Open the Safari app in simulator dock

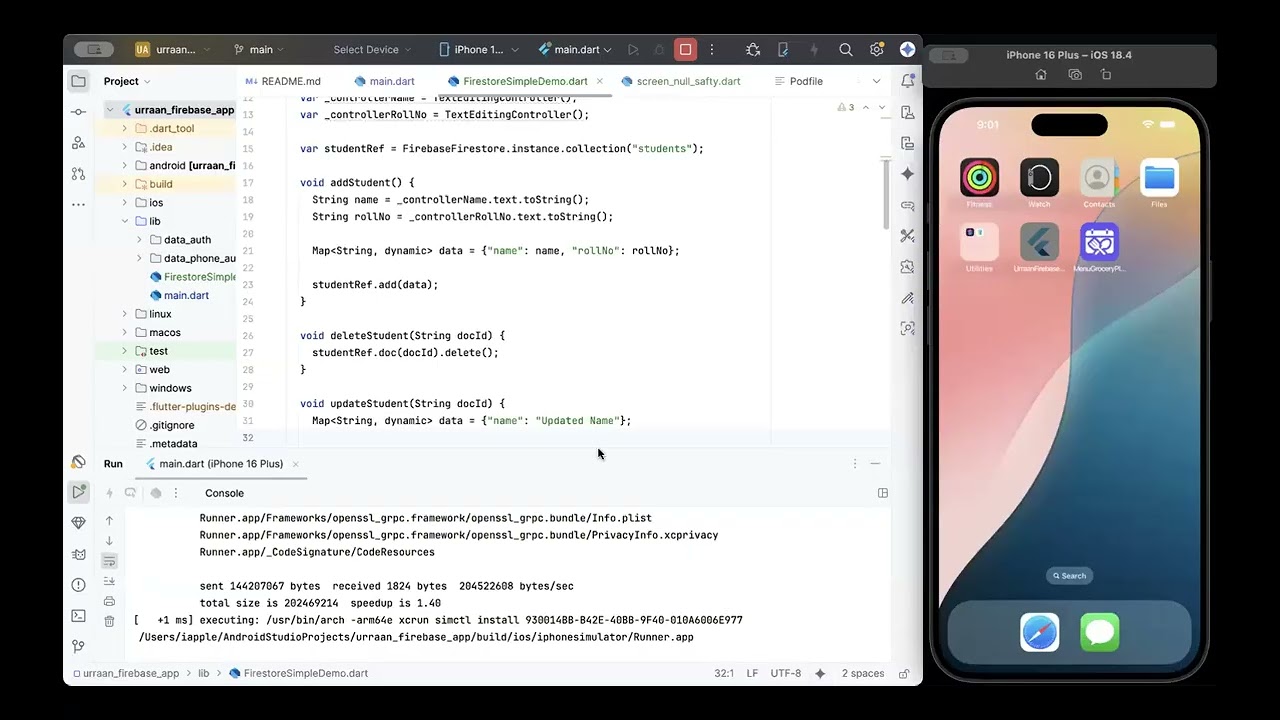pos(1039,633)
